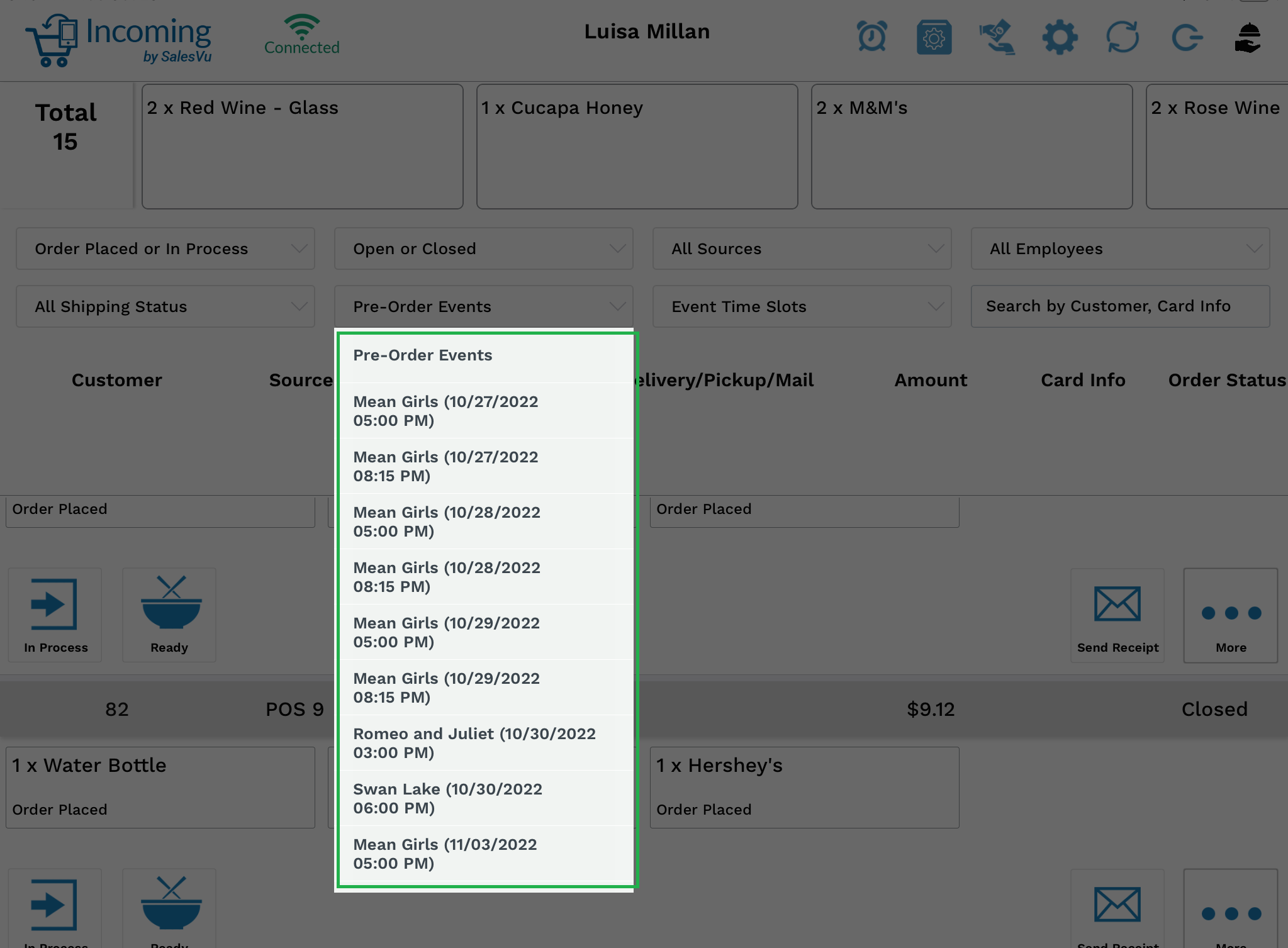Screen dimensions: 1288x948
Task: Click Ready bowl icon for order 82
Action: (169, 908)
